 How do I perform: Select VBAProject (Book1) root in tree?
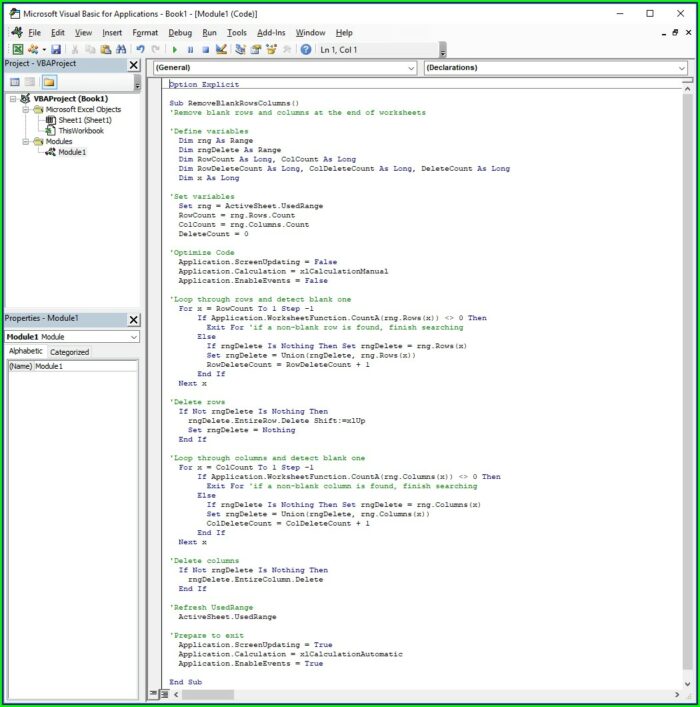click(x=71, y=99)
